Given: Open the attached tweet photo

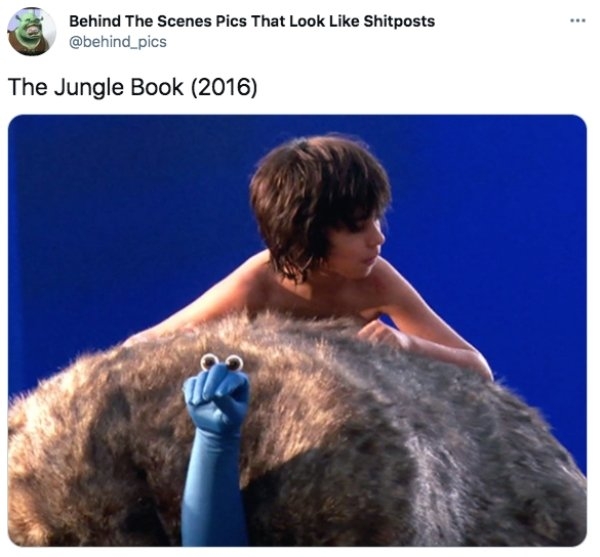Looking at the screenshot, I should (297, 331).
